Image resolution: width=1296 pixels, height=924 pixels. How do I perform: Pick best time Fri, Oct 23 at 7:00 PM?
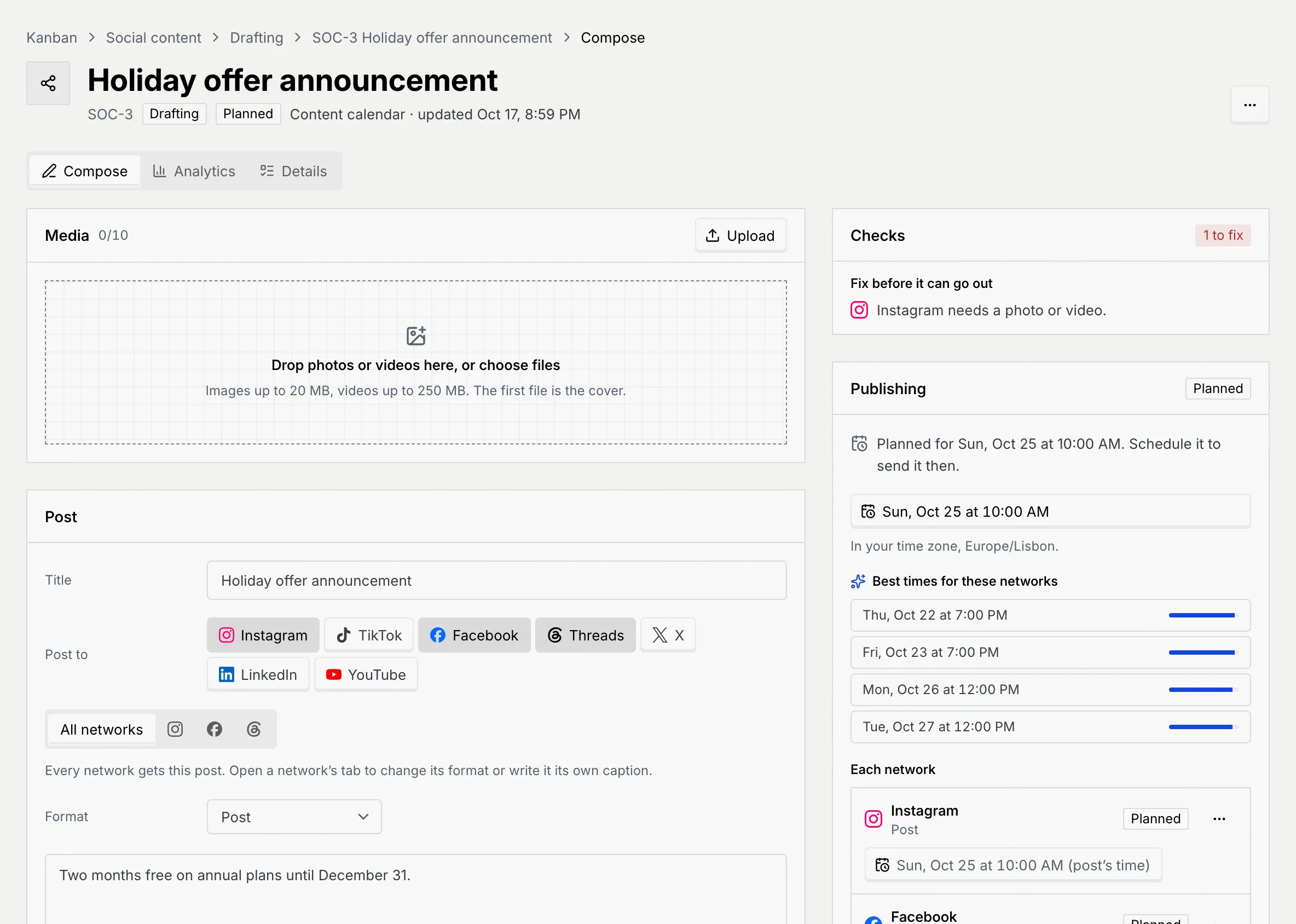(1050, 652)
